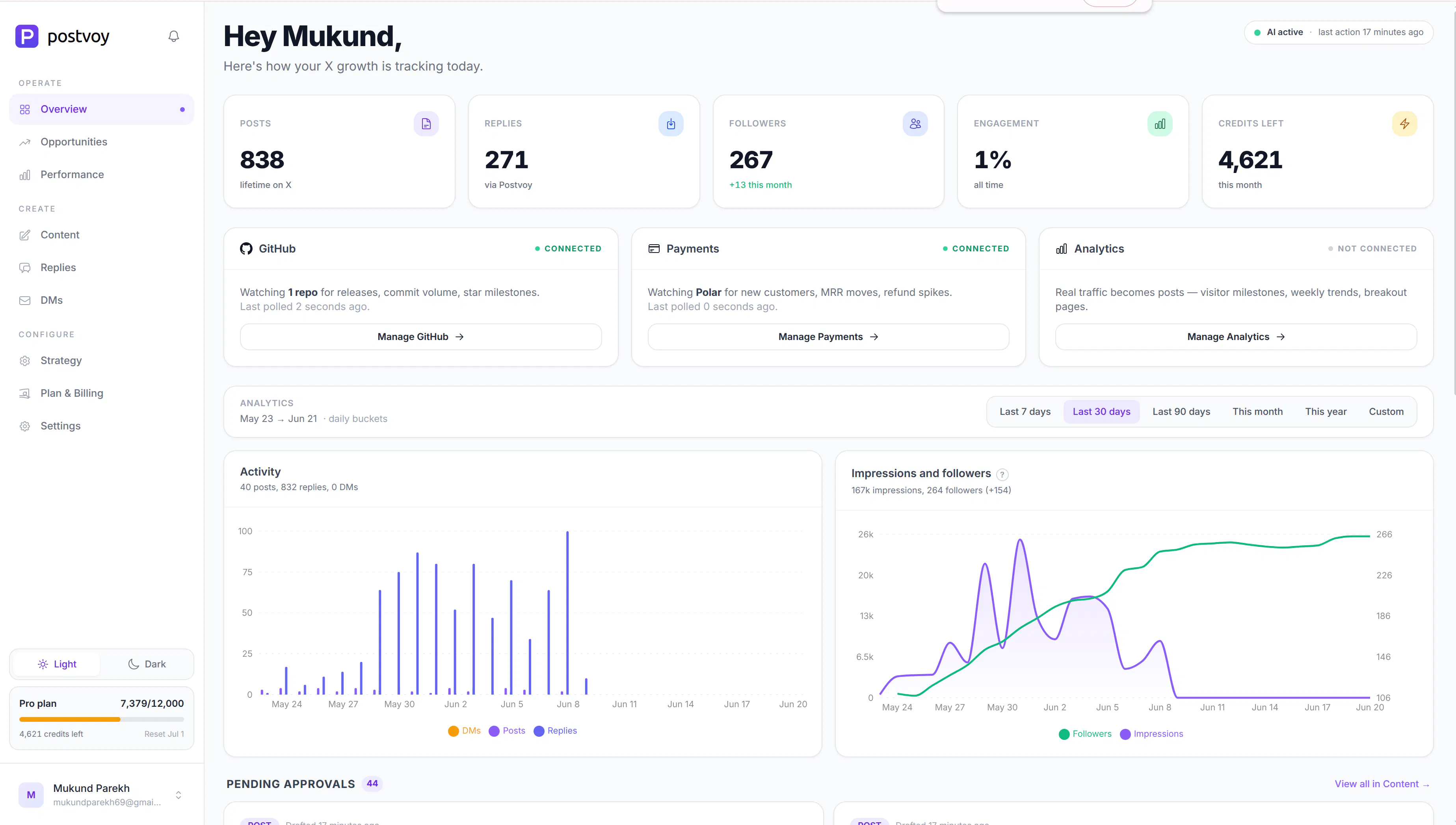
Task: Click the pending approvals count badge 44
Action: (x=372, y=784)
